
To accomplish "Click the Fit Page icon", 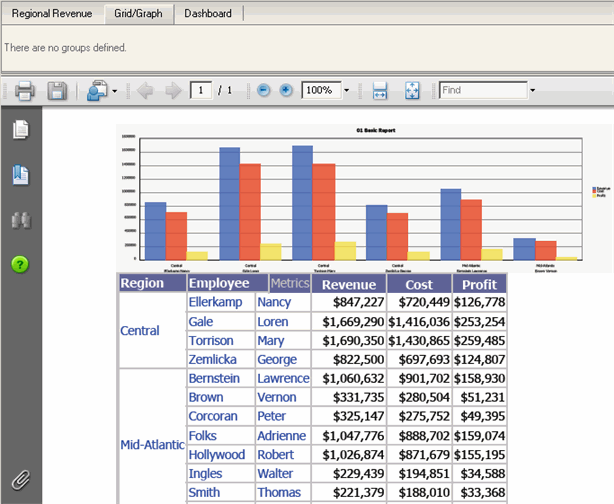I will (412, 91).
